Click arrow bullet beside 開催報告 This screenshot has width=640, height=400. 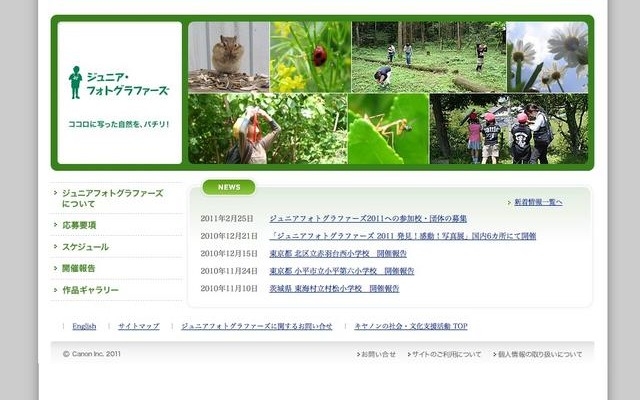click(56, 268)
